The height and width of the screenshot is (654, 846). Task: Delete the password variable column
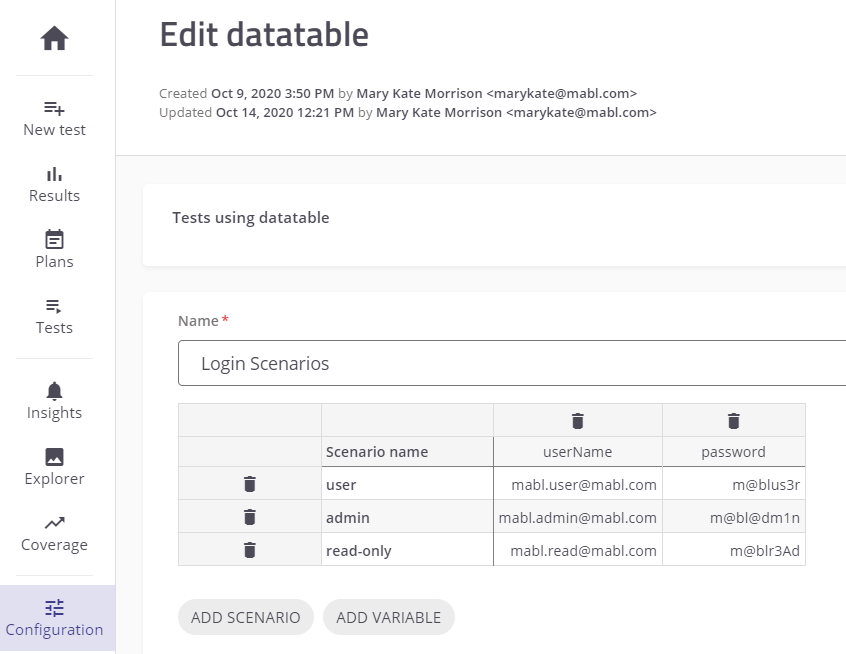point(733,421)
